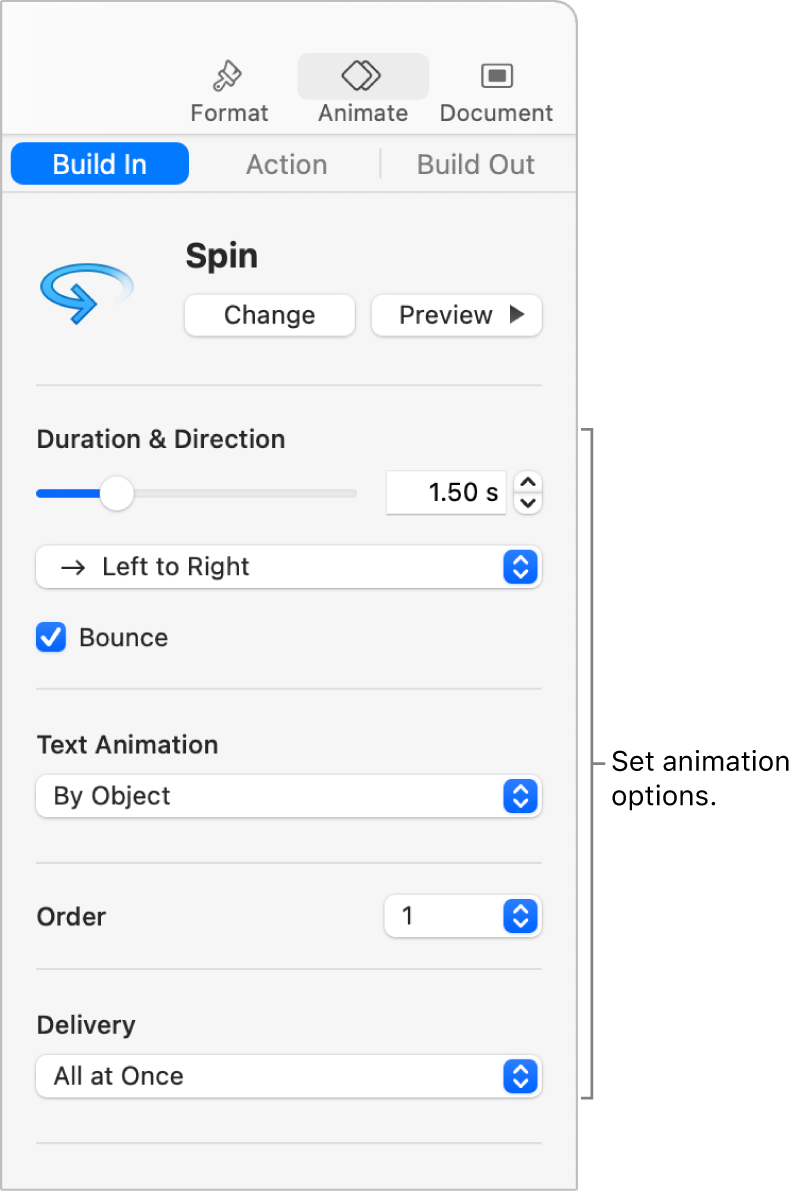Click the up arrow on the duration stepper
This screenshot has width=796, height=1192.
pyautogui.click(x=527, y=483)
